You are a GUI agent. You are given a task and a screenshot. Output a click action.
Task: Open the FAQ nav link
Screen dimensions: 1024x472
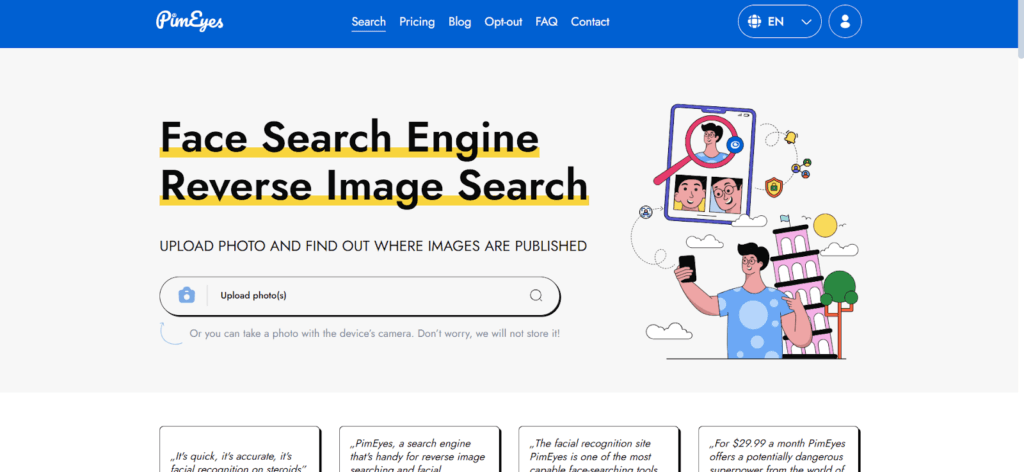click(547, 22)
